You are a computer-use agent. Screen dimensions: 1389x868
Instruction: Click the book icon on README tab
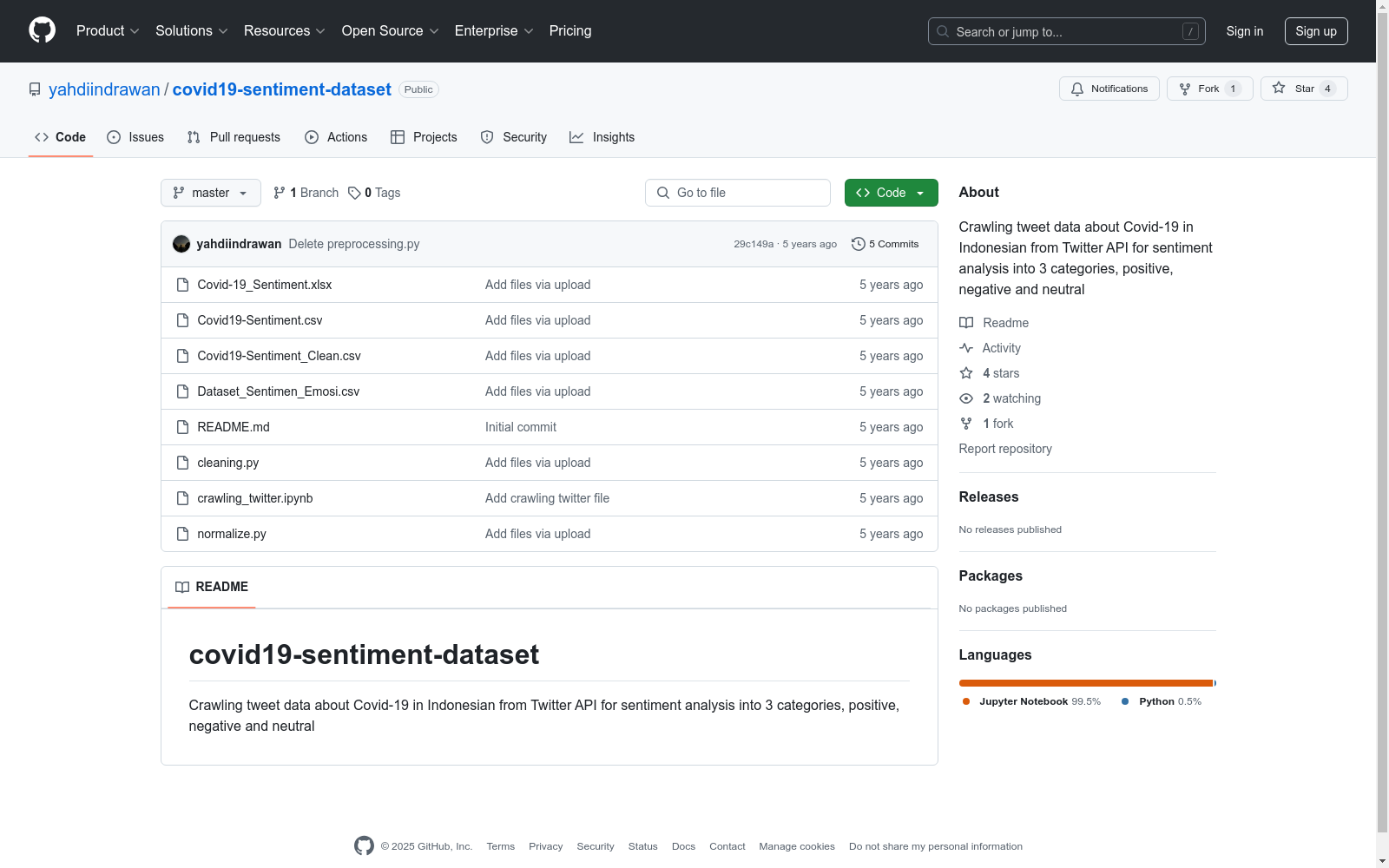182,587
